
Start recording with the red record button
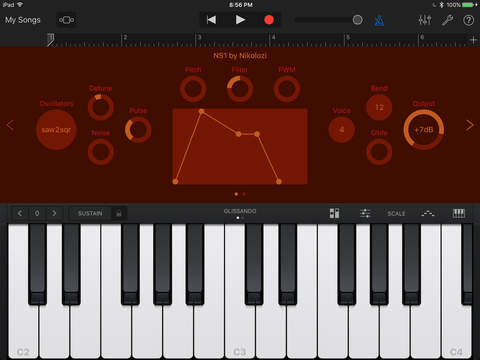click(x=269, y=20)
